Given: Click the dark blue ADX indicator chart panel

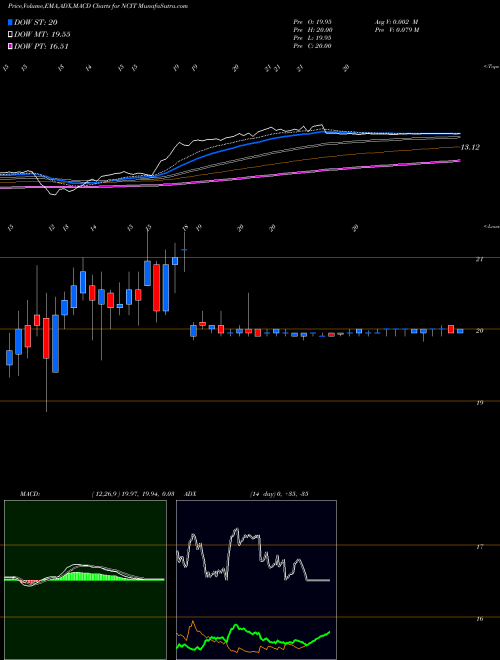Looking at the screenshot, I should [x=256, y=580].
